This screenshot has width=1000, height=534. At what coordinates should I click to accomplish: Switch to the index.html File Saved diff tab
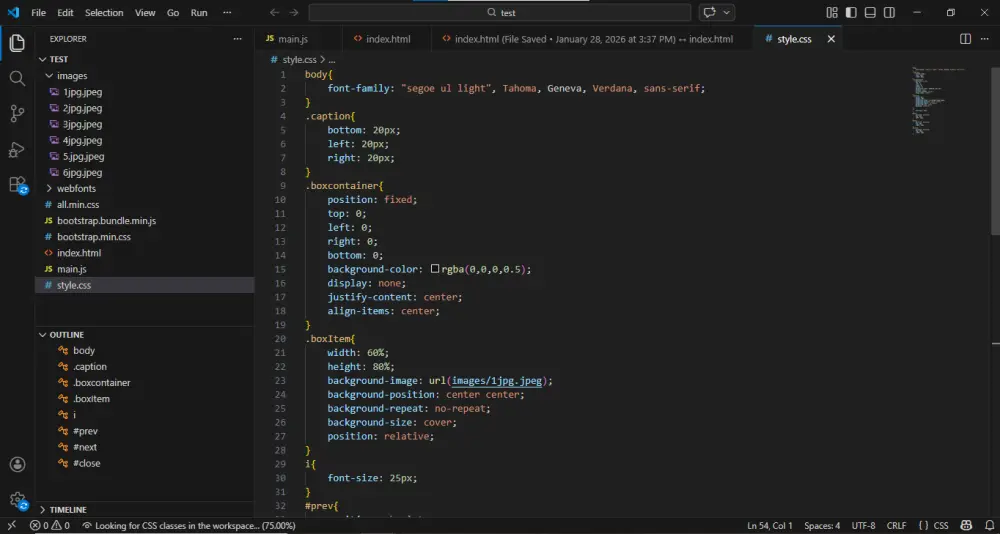click(592, 39)
